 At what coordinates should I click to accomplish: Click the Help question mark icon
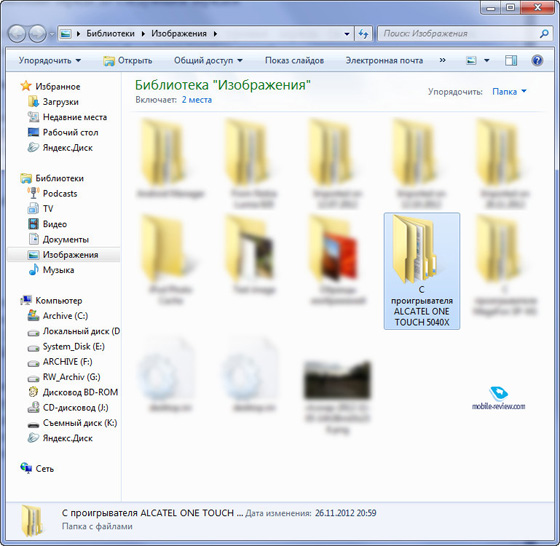tap(537, 60)
